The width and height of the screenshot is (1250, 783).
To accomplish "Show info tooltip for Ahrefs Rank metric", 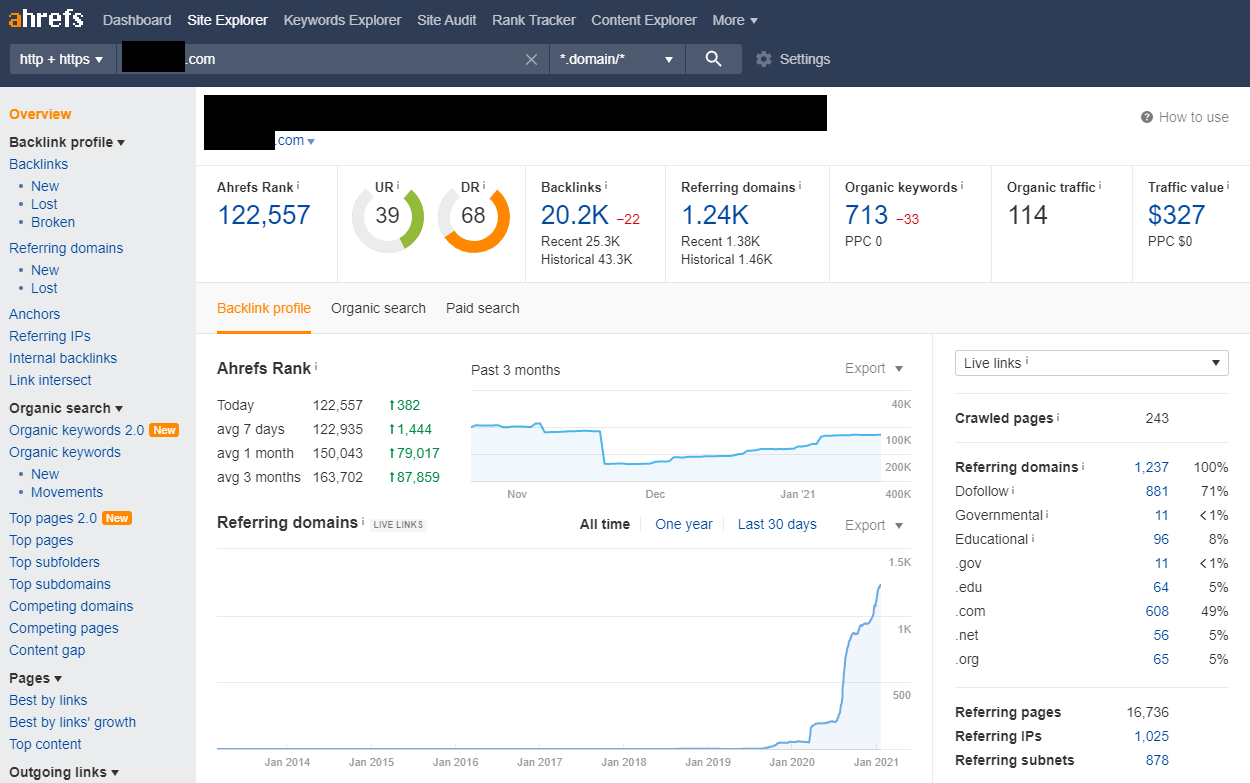I will (298, 186).
